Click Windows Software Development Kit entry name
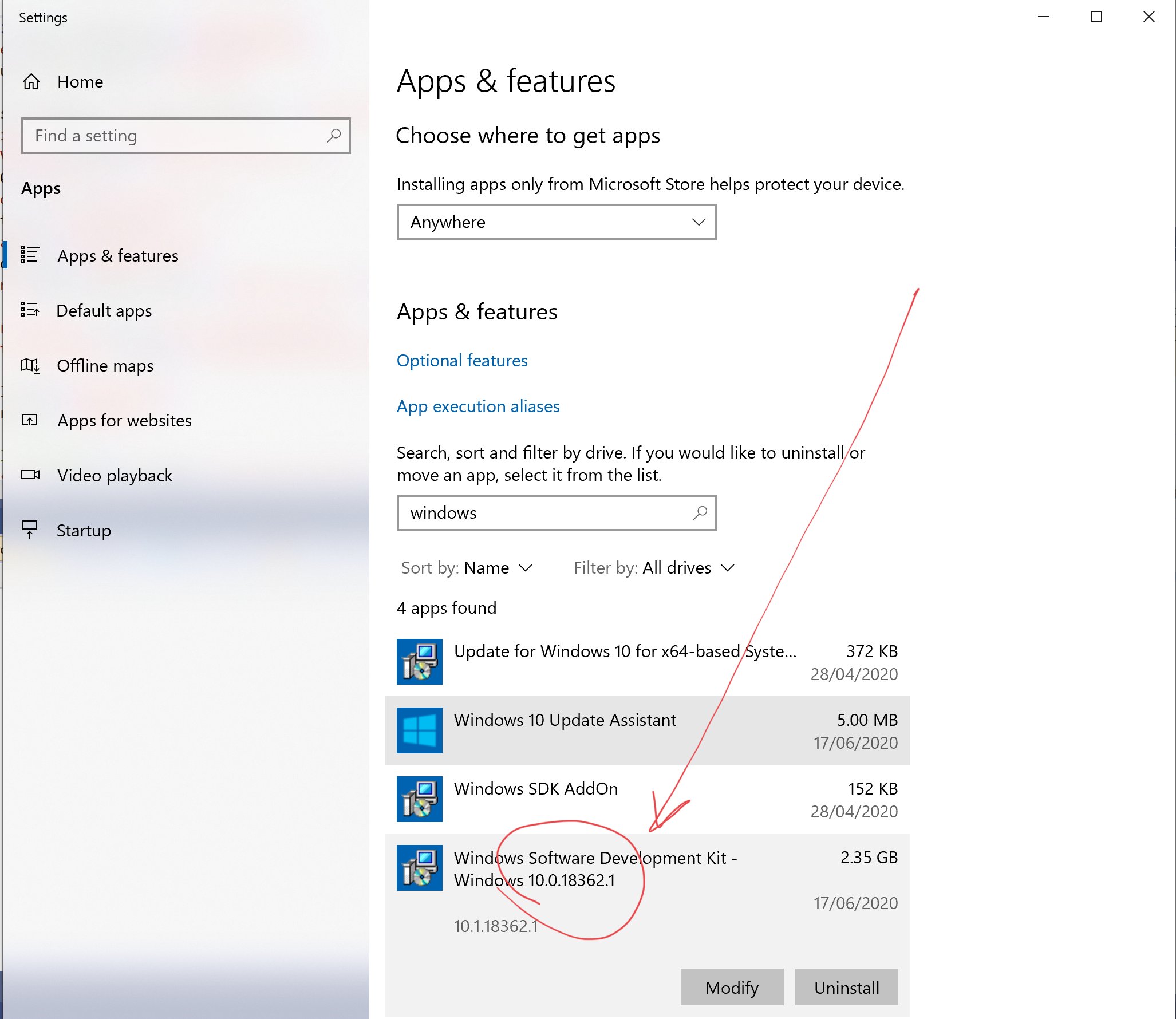 [x=595, y=869]
